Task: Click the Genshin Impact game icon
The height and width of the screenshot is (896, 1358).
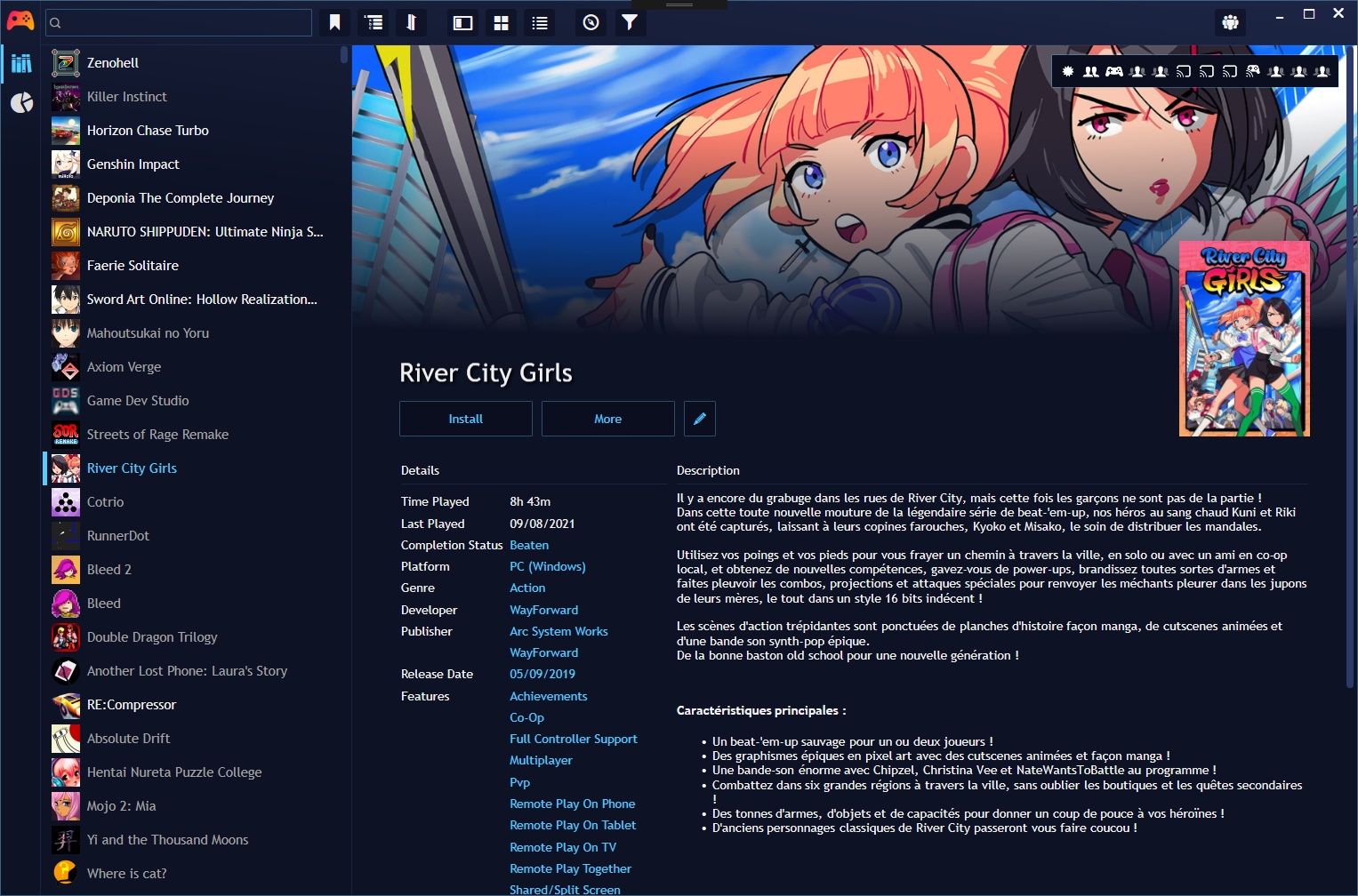Action: pos(66,164)
